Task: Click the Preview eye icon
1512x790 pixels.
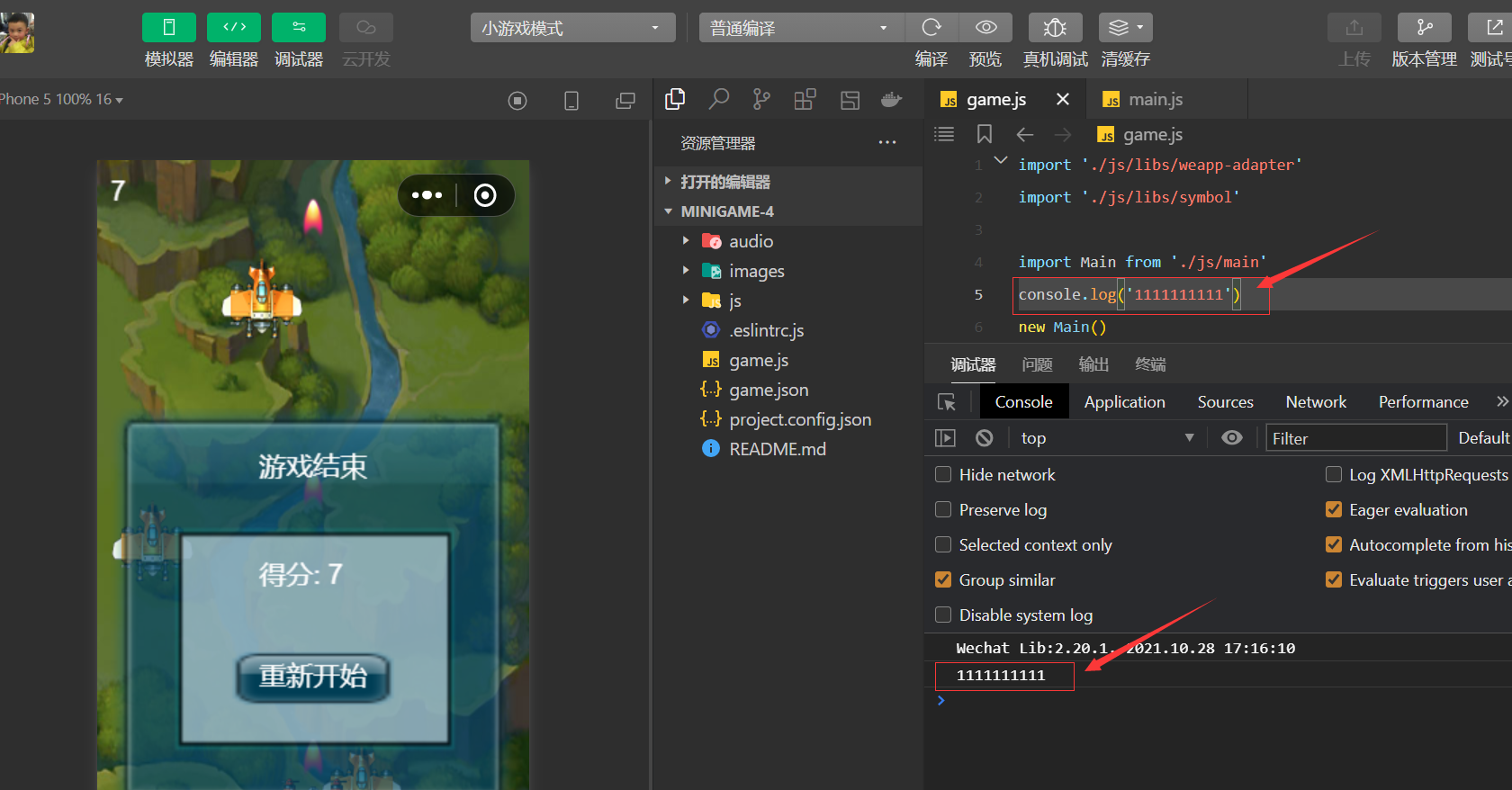Action: [985, 28]
